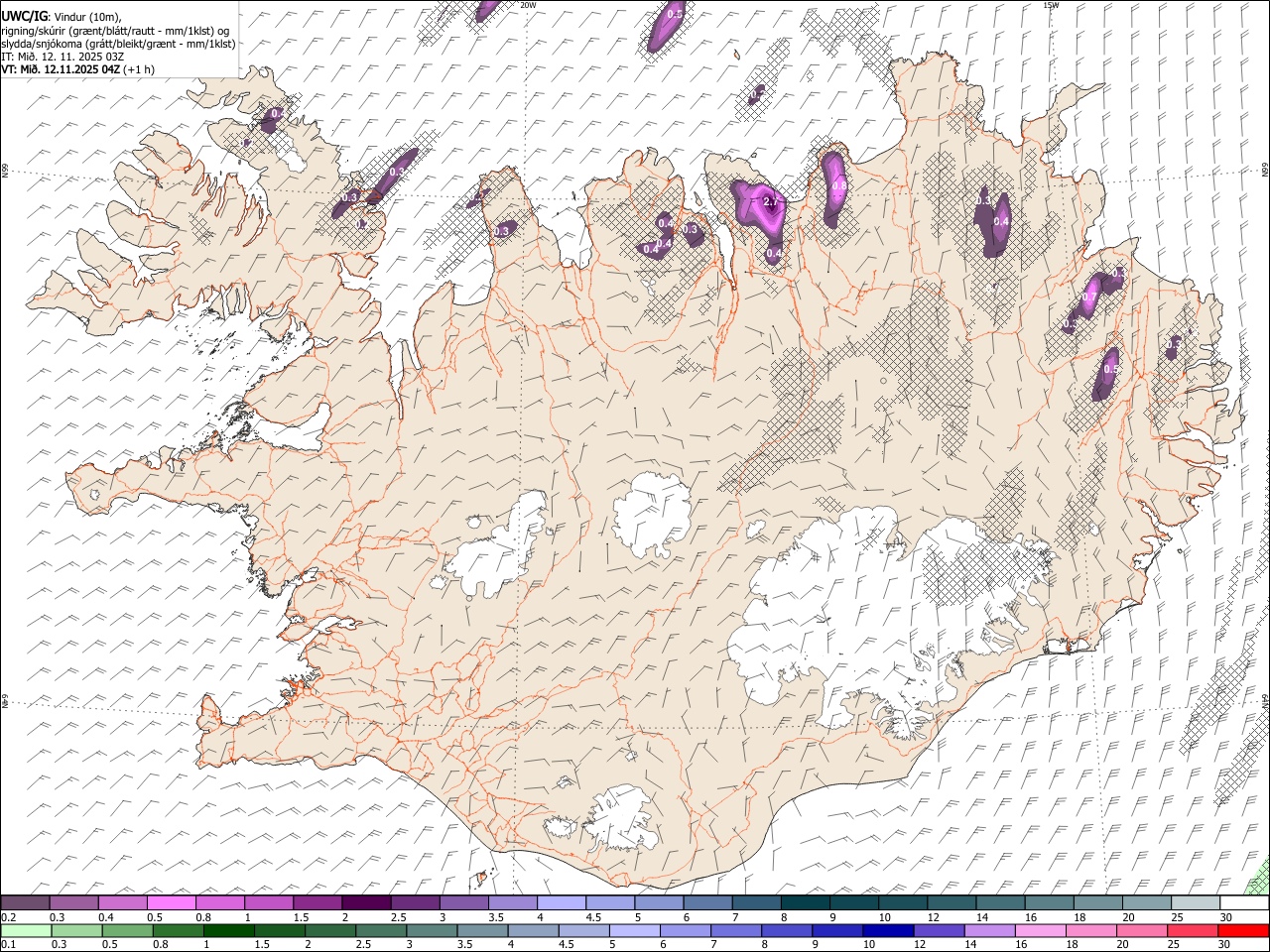Click the 0.2 label under the purple scale
Viewport: 1270px width, 952px height.
coord(7,917)
